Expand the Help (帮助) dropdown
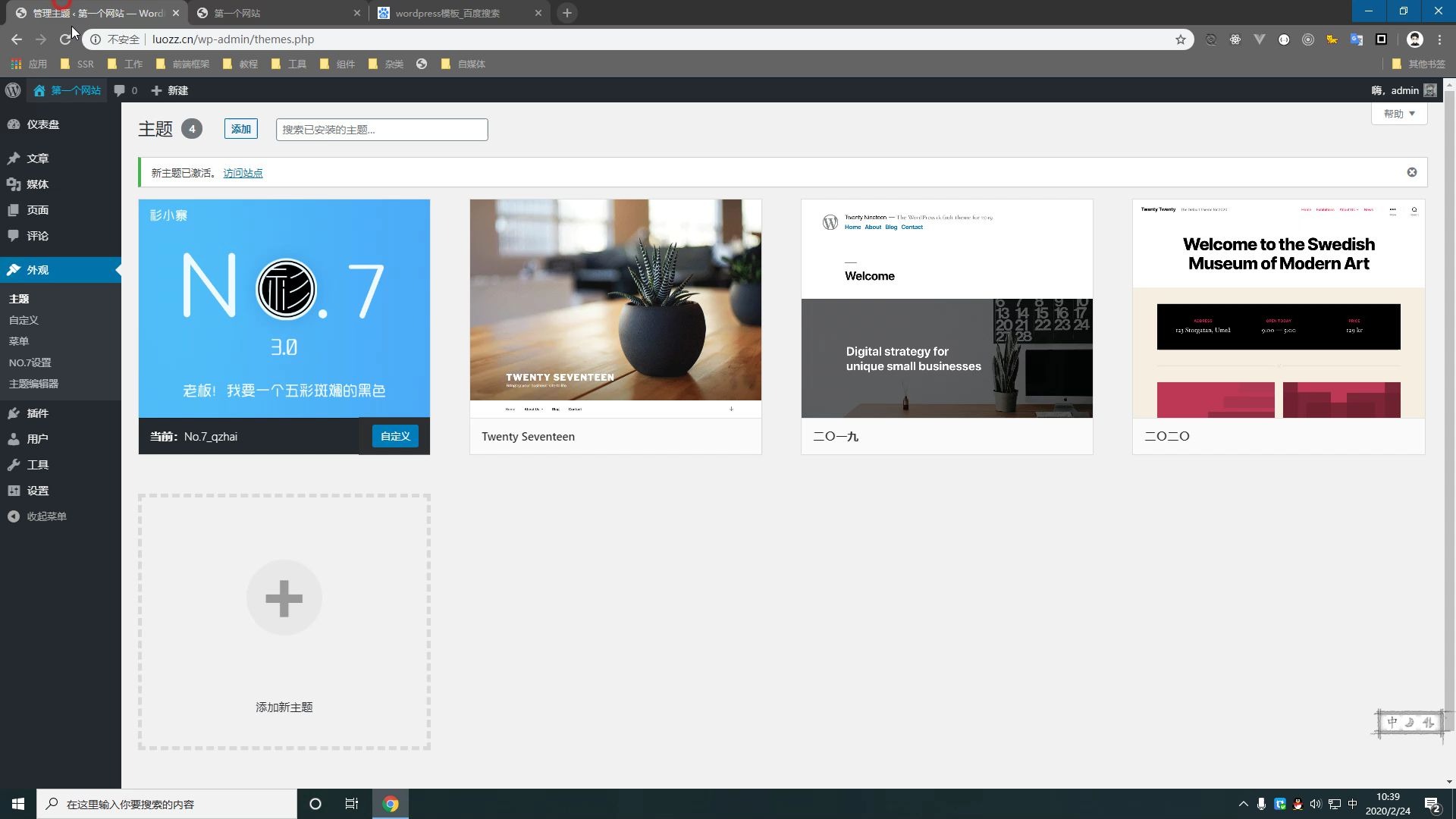The image size is (1456, 819). pos(1399,114)
